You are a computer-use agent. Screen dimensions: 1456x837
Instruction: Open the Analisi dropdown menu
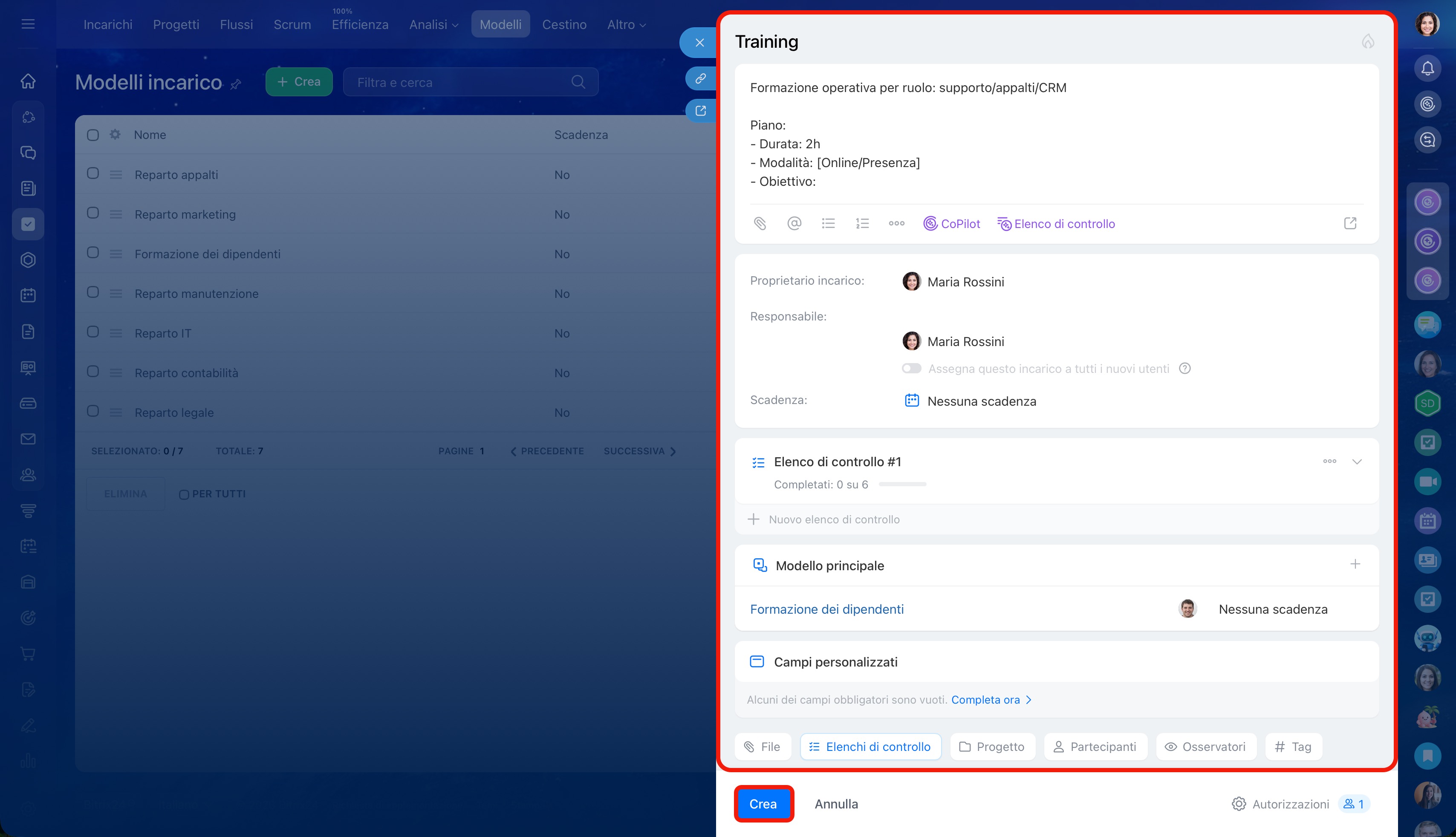point(433,25)
